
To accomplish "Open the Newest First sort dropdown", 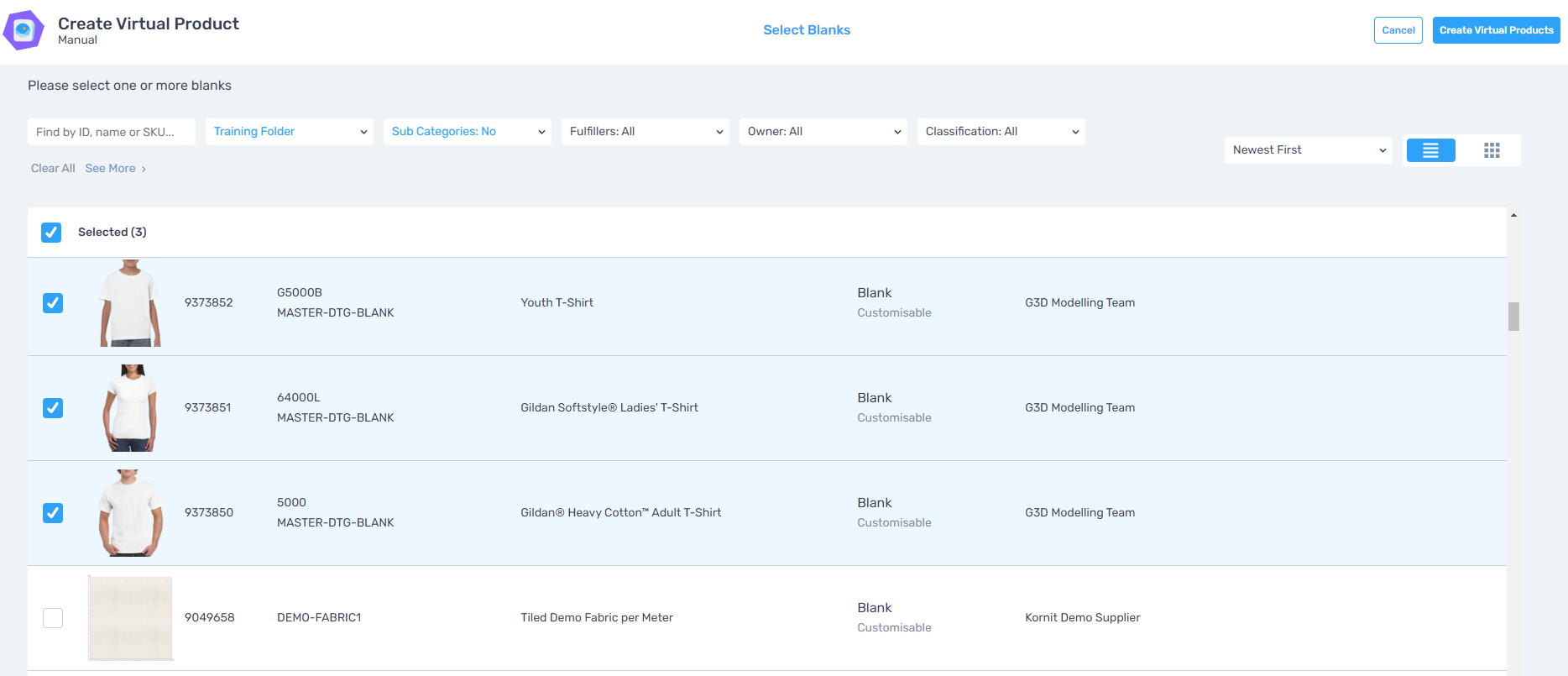I will pos(1308,150).
